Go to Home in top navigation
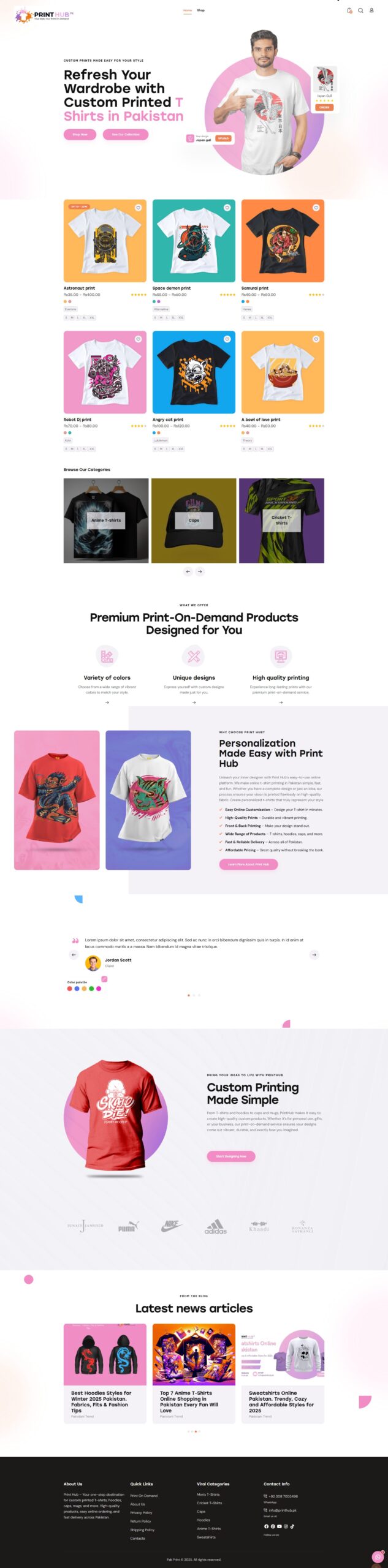 [188, 10]
